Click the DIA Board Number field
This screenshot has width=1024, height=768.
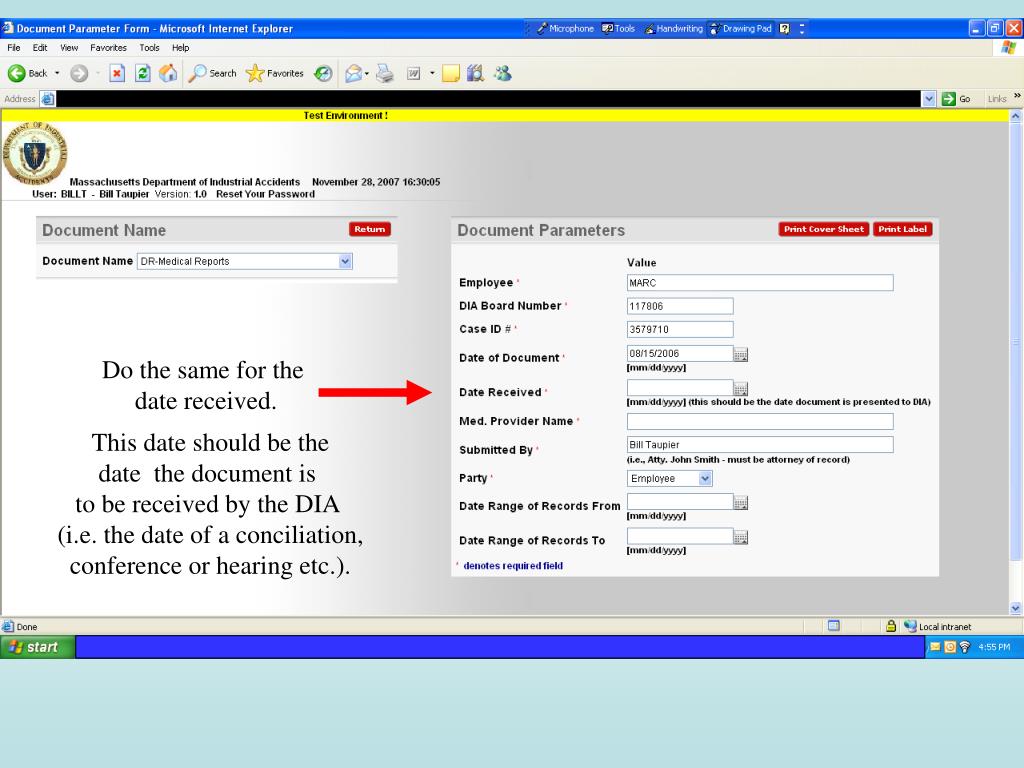680,306
